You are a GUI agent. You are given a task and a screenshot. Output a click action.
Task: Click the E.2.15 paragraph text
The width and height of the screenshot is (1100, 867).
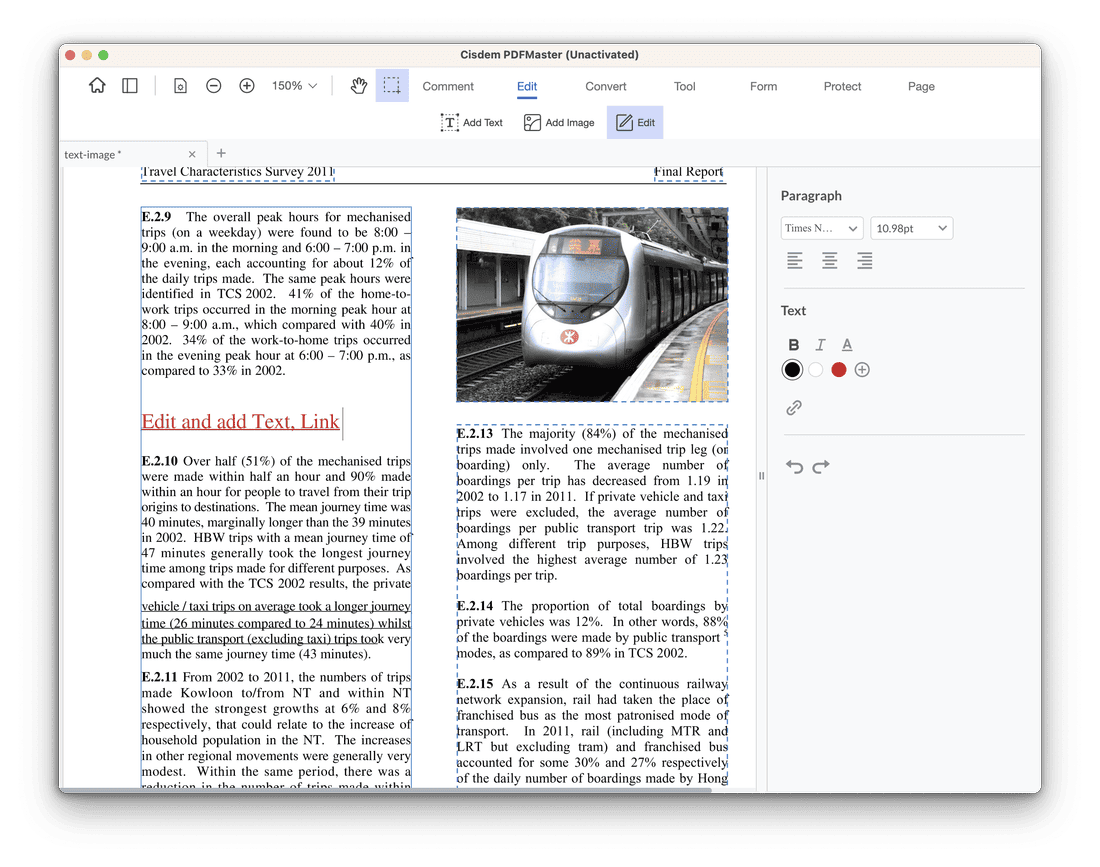point(592,731)
